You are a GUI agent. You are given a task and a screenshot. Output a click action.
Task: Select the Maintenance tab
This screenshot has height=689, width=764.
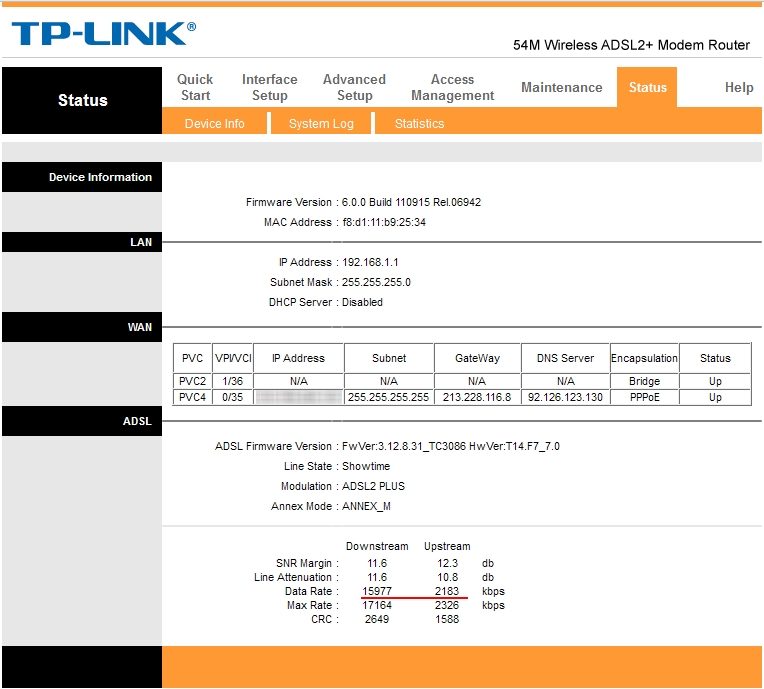pos(561,87)
